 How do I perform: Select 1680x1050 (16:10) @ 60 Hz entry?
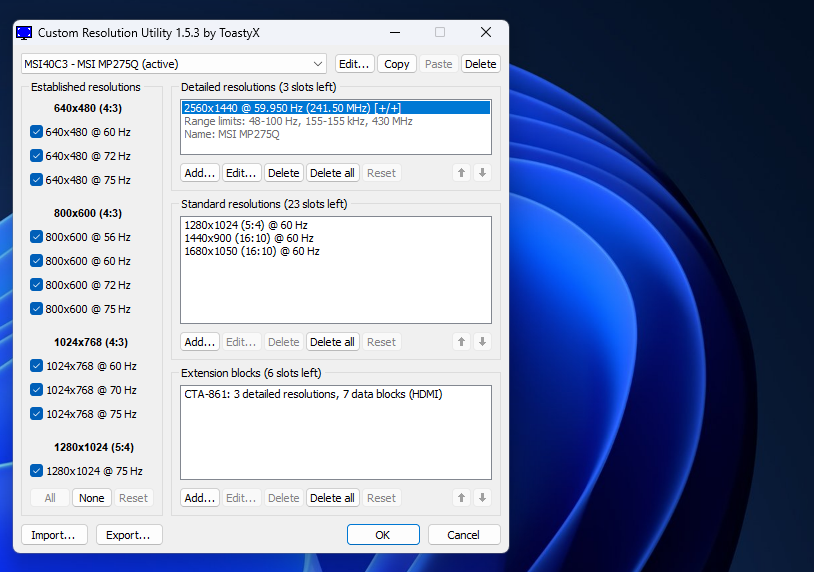click(x=335, y=251)
